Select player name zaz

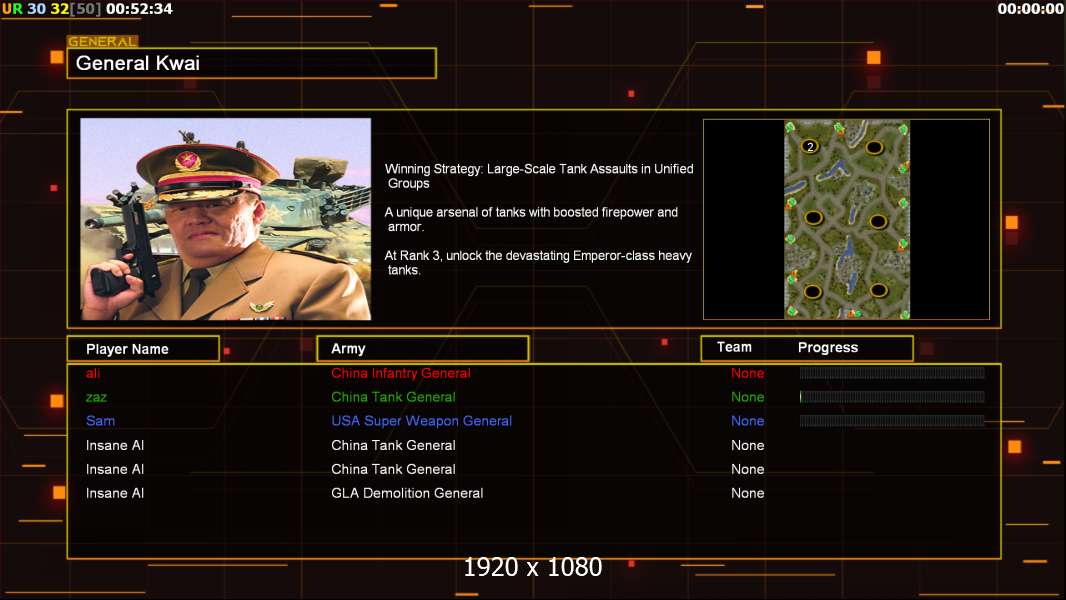[x=96, y=397]
